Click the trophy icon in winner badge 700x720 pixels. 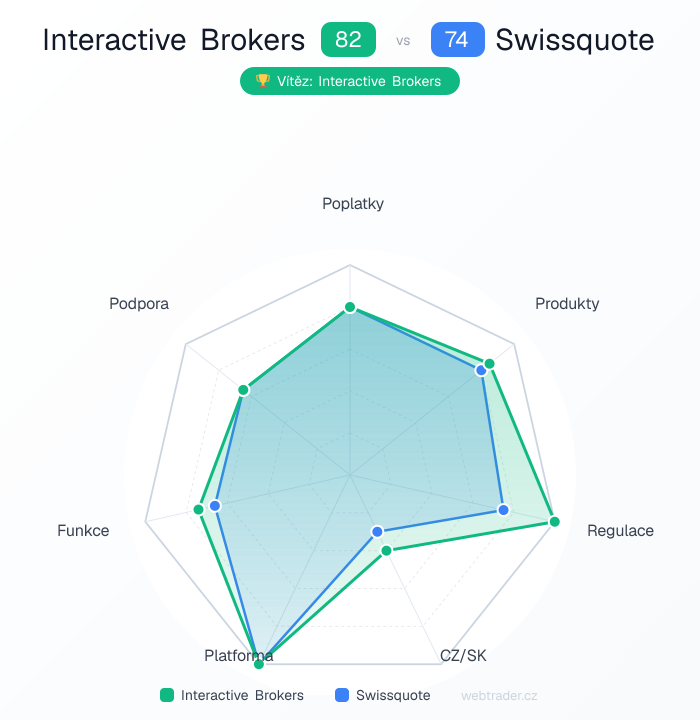click(263, 81)
